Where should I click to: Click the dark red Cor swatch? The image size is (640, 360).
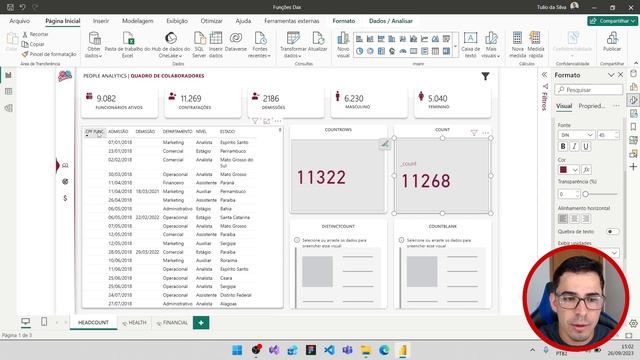tap(563, 169)
